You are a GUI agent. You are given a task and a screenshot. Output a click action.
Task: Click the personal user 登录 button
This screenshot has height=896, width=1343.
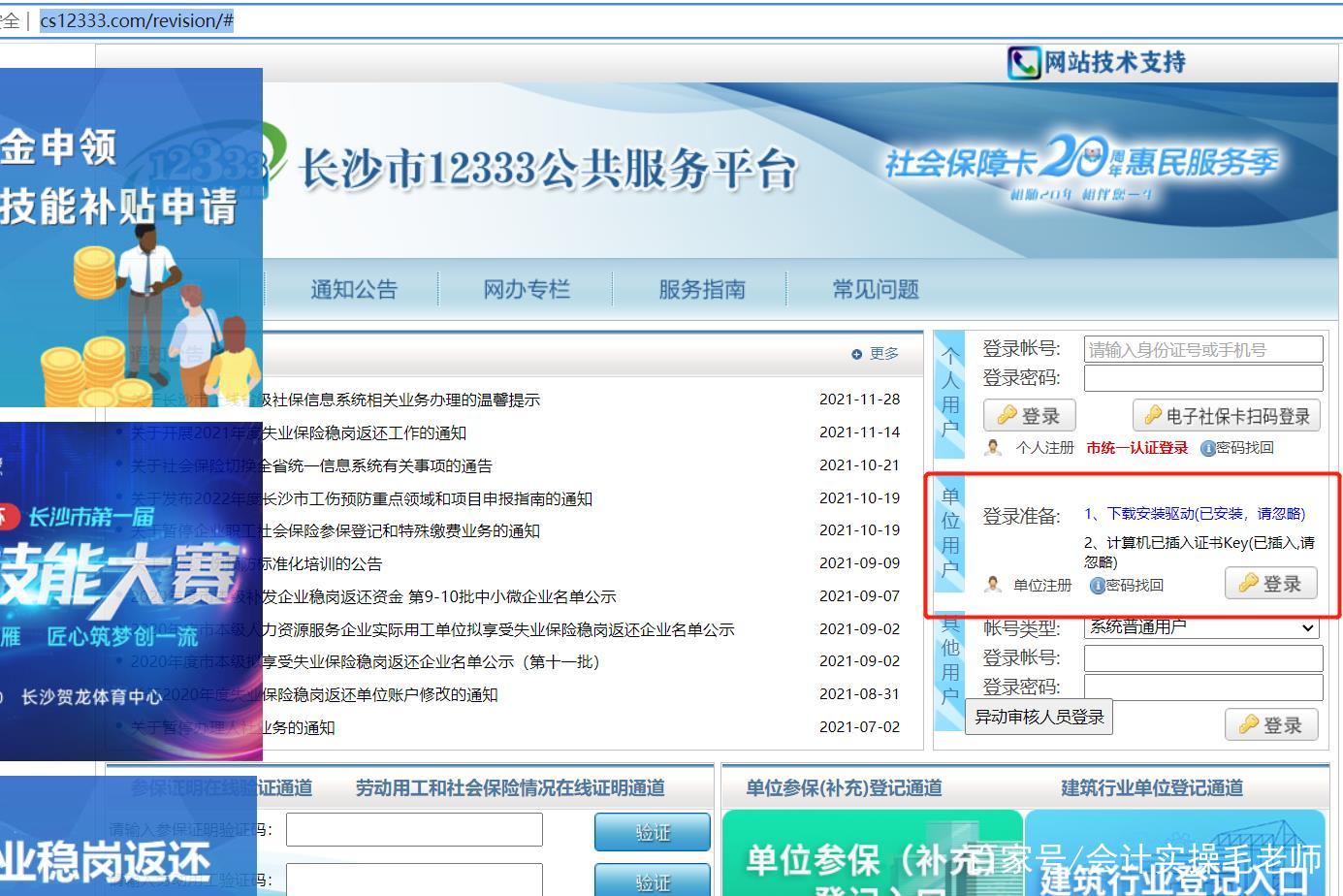pos(1029,416)
